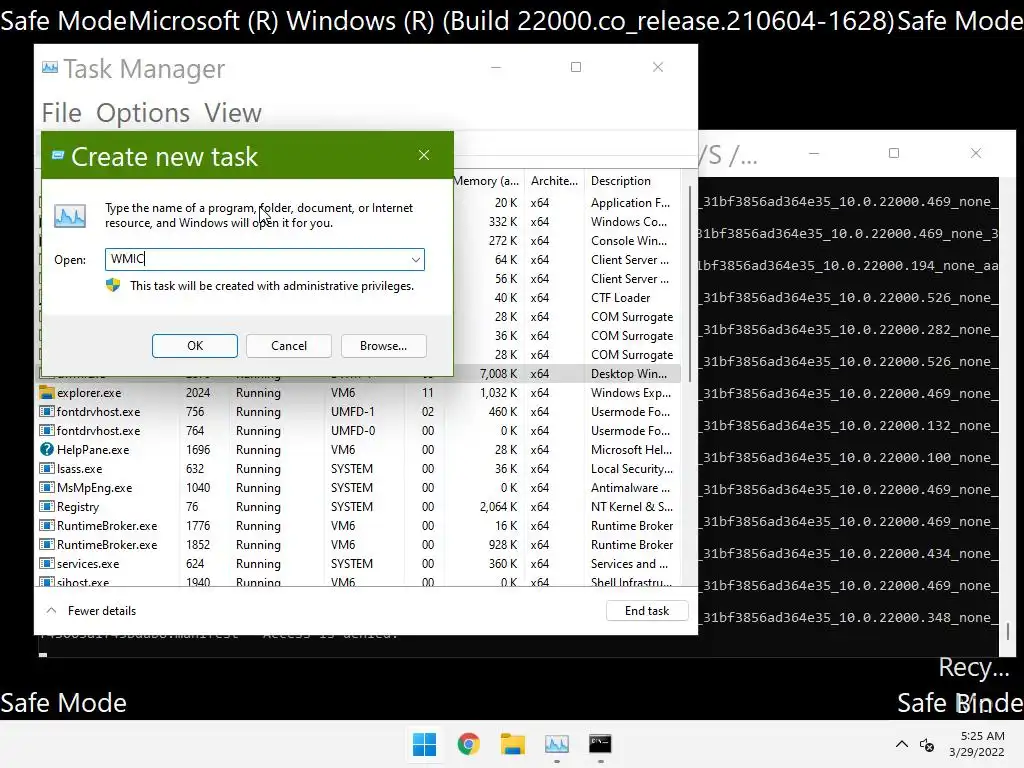
Task: Click the explorer.exe folder icon
Action: [46, 392]
